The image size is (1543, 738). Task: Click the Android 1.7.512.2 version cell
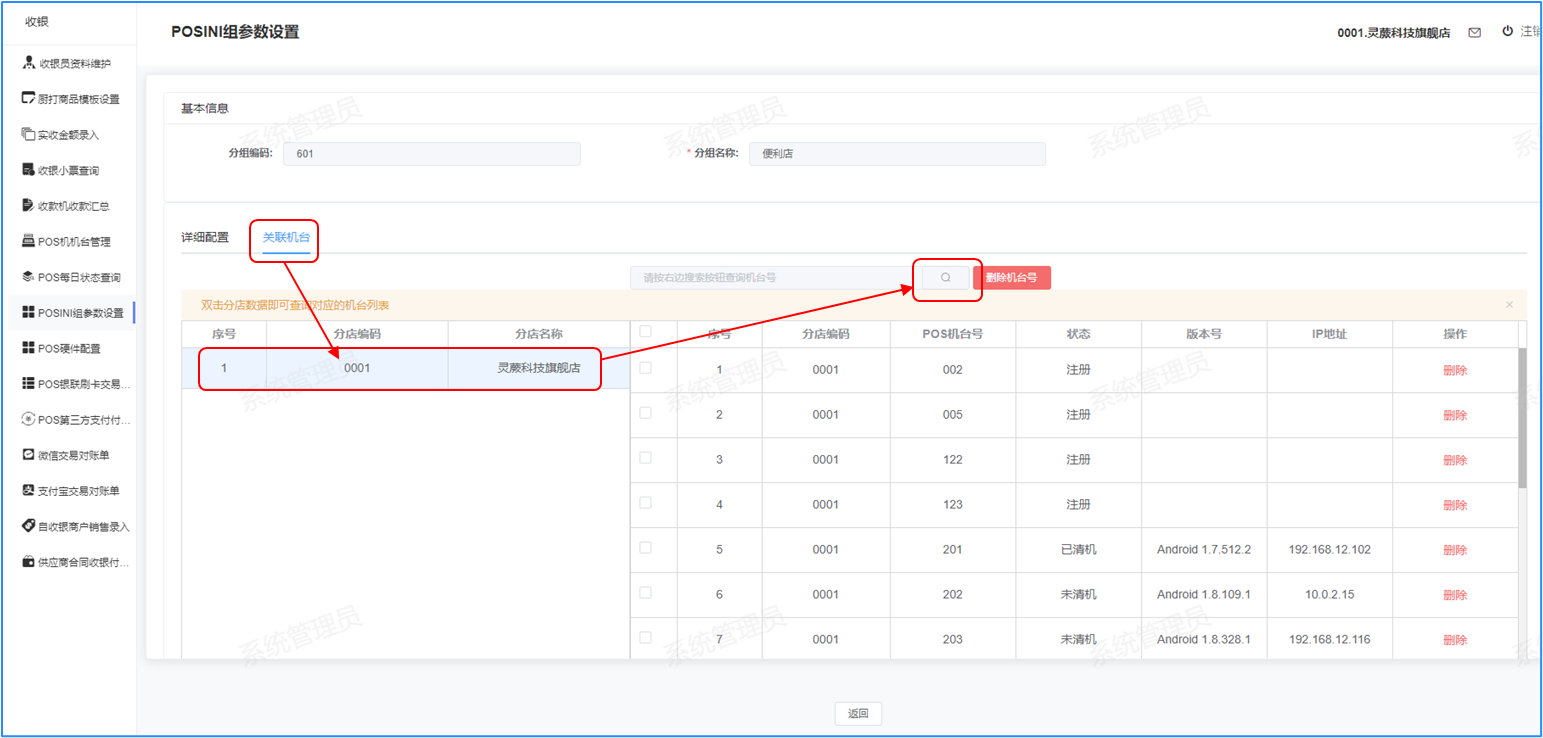[1204, 550]
